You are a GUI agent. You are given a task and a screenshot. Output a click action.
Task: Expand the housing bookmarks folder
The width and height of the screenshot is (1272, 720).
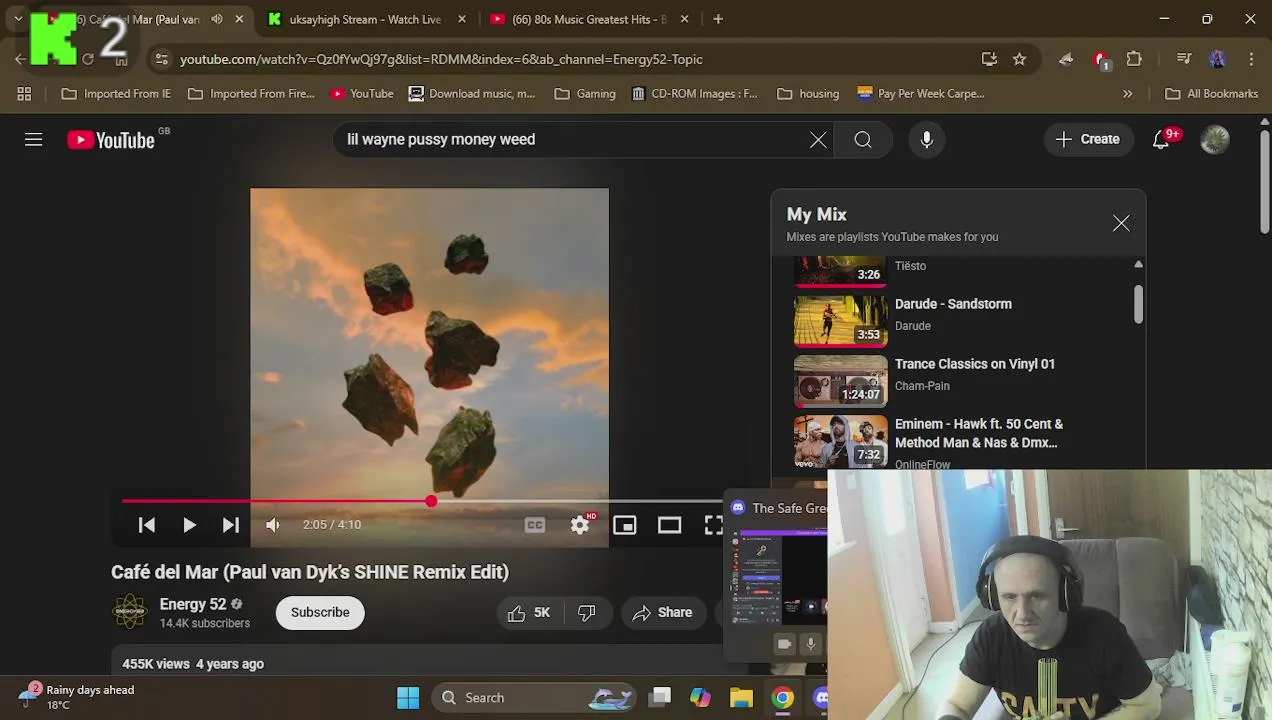(x=808, y=94)
